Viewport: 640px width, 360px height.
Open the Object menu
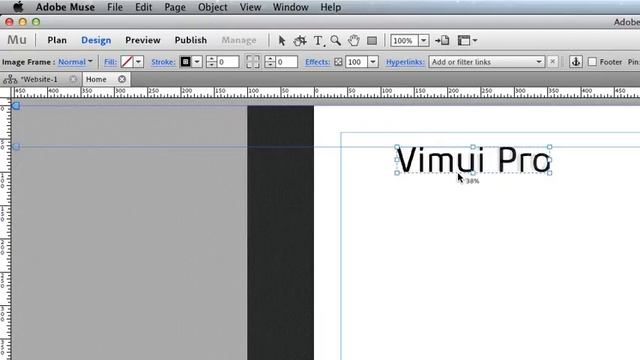pos(212,7)
